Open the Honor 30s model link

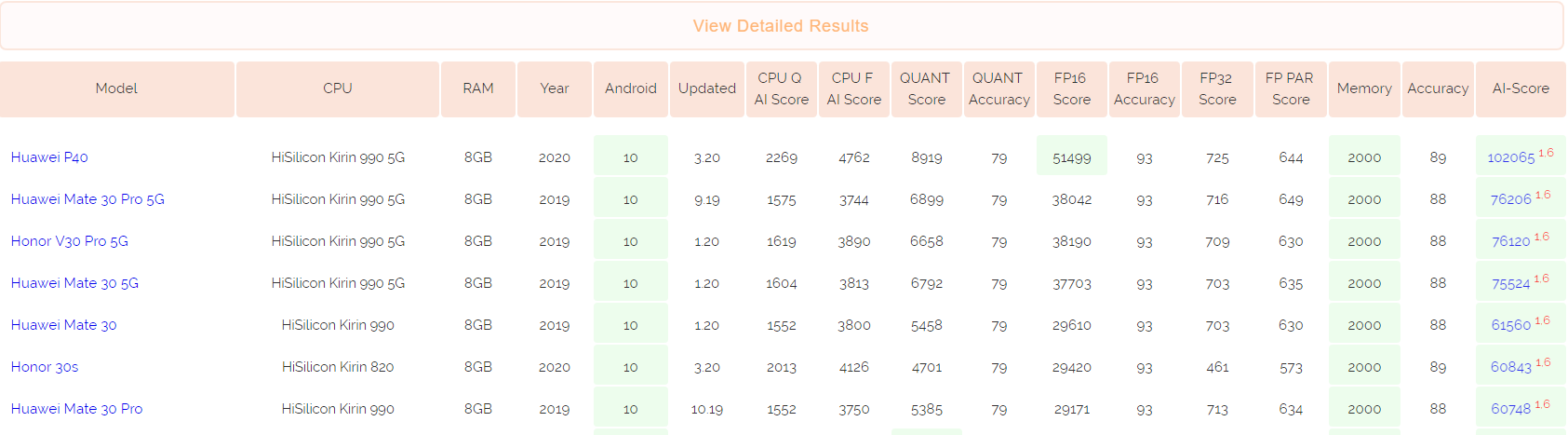(x=45, y=367)
